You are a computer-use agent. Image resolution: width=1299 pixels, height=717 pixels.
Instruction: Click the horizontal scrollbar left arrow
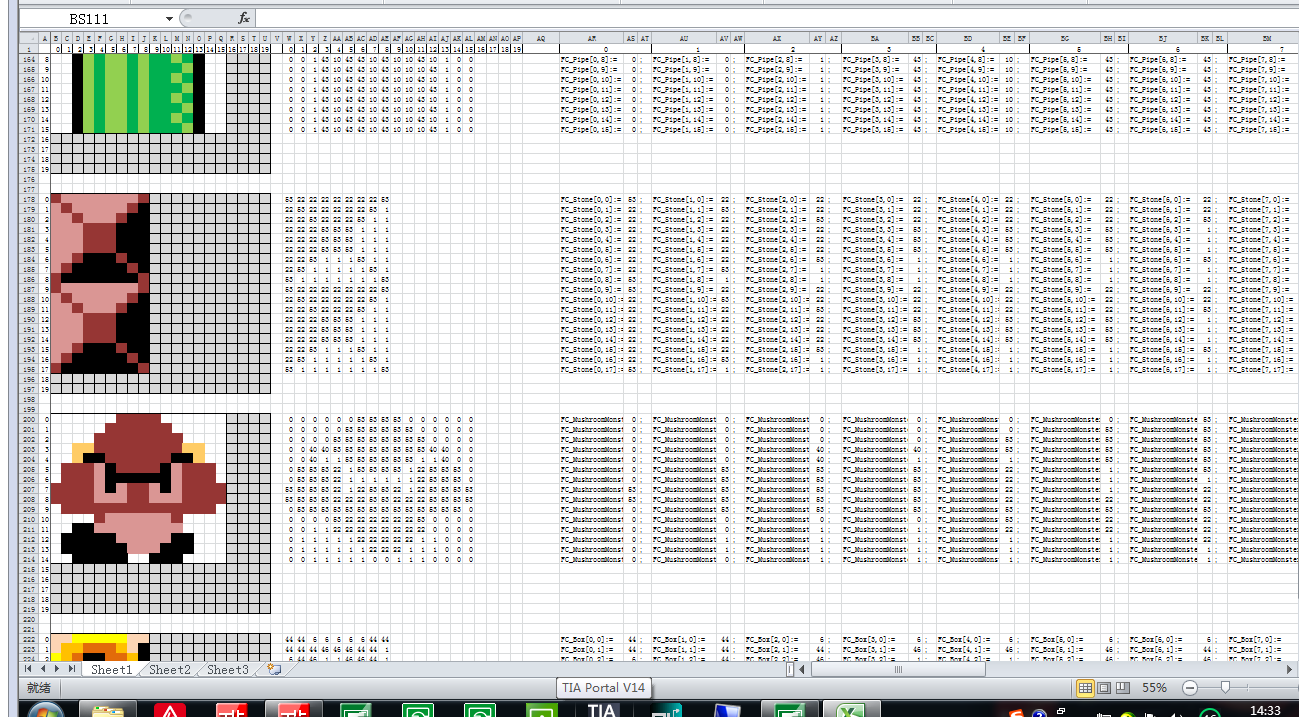801,669
